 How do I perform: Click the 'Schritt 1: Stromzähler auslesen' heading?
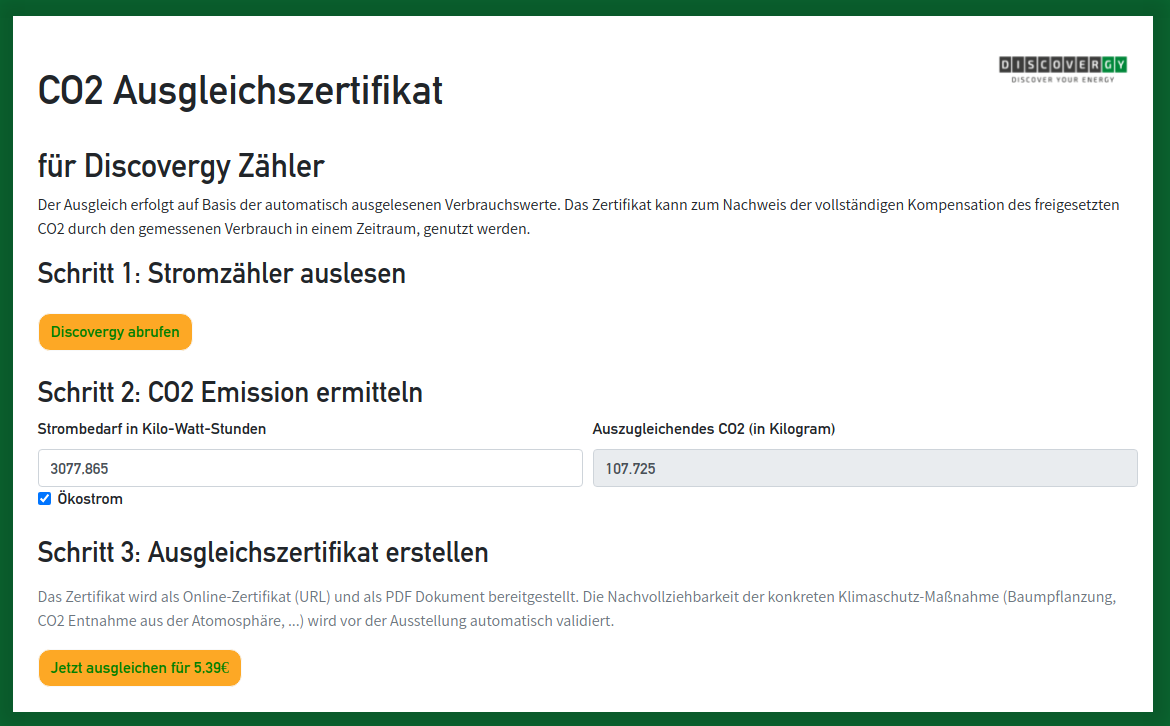[222, 274]
